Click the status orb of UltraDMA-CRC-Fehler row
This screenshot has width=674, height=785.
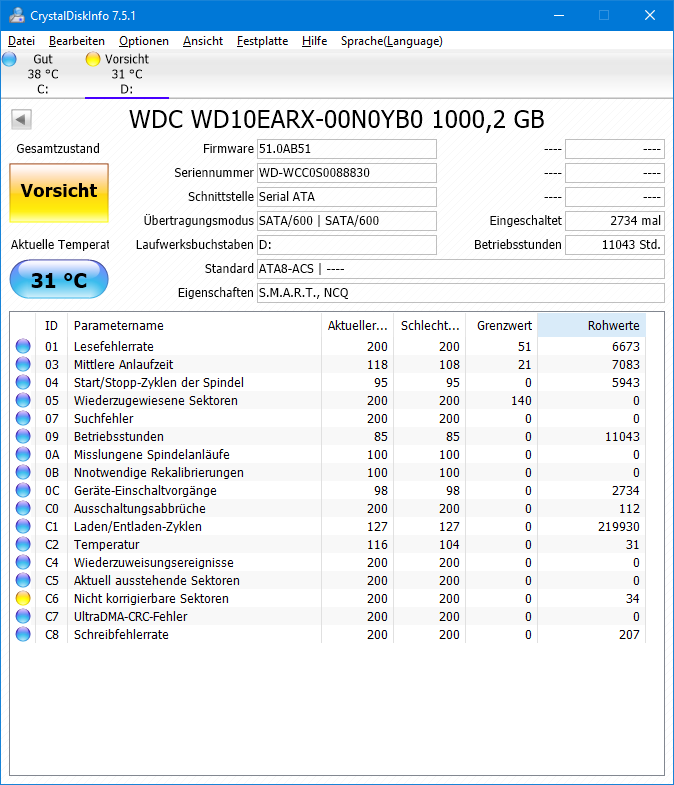(x=23, y=617)
